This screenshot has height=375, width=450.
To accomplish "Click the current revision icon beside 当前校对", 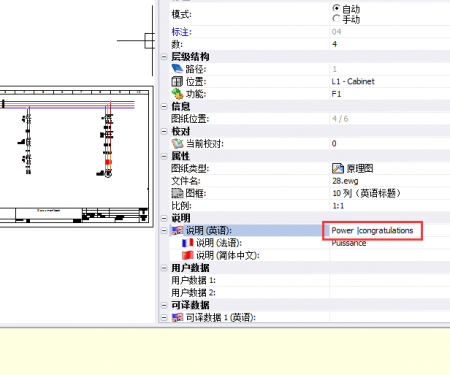I will coord(177,144).
